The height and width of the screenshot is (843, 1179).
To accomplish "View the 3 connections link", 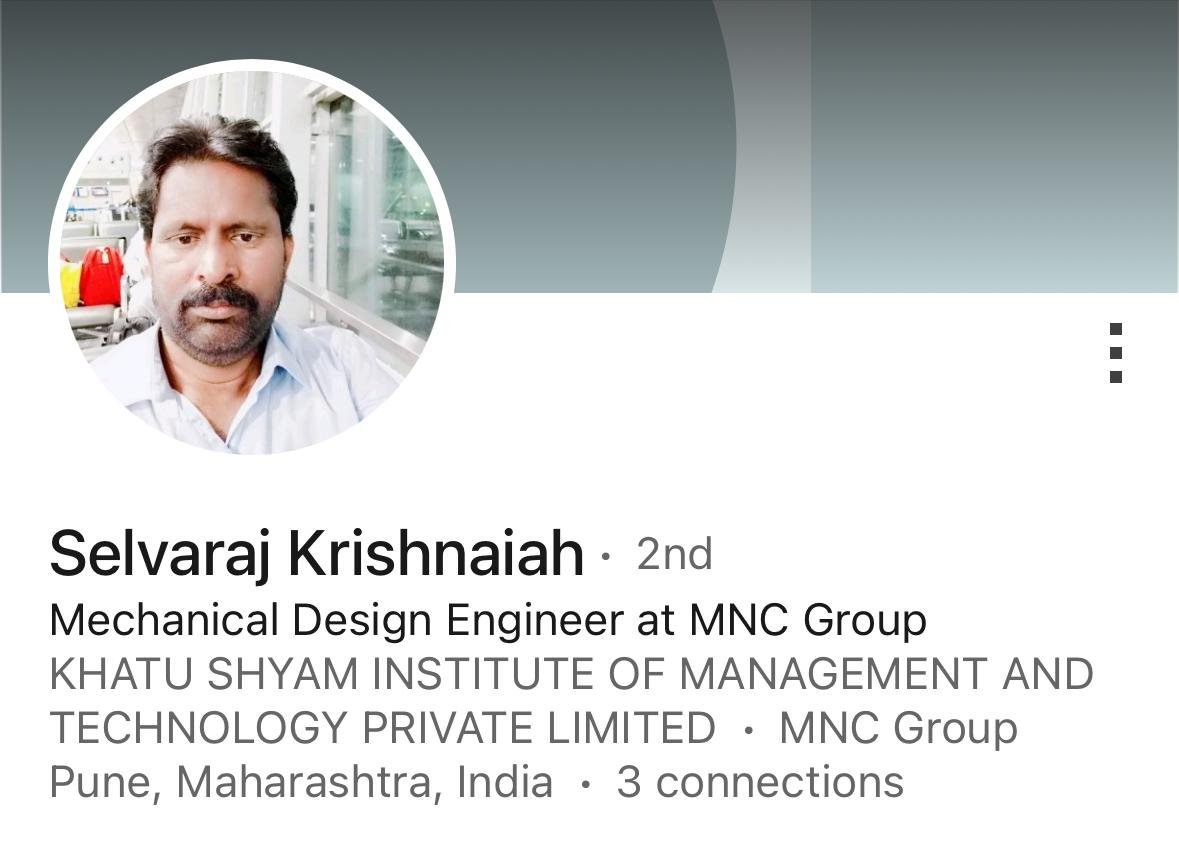I will tap(760, 782).
